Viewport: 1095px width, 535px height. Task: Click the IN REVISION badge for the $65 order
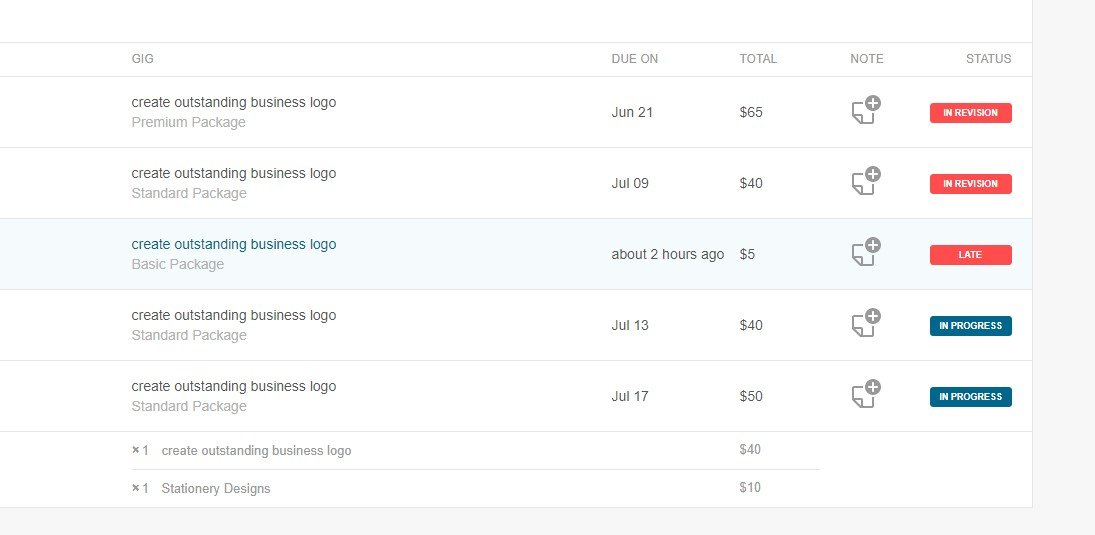coord(970,113)
